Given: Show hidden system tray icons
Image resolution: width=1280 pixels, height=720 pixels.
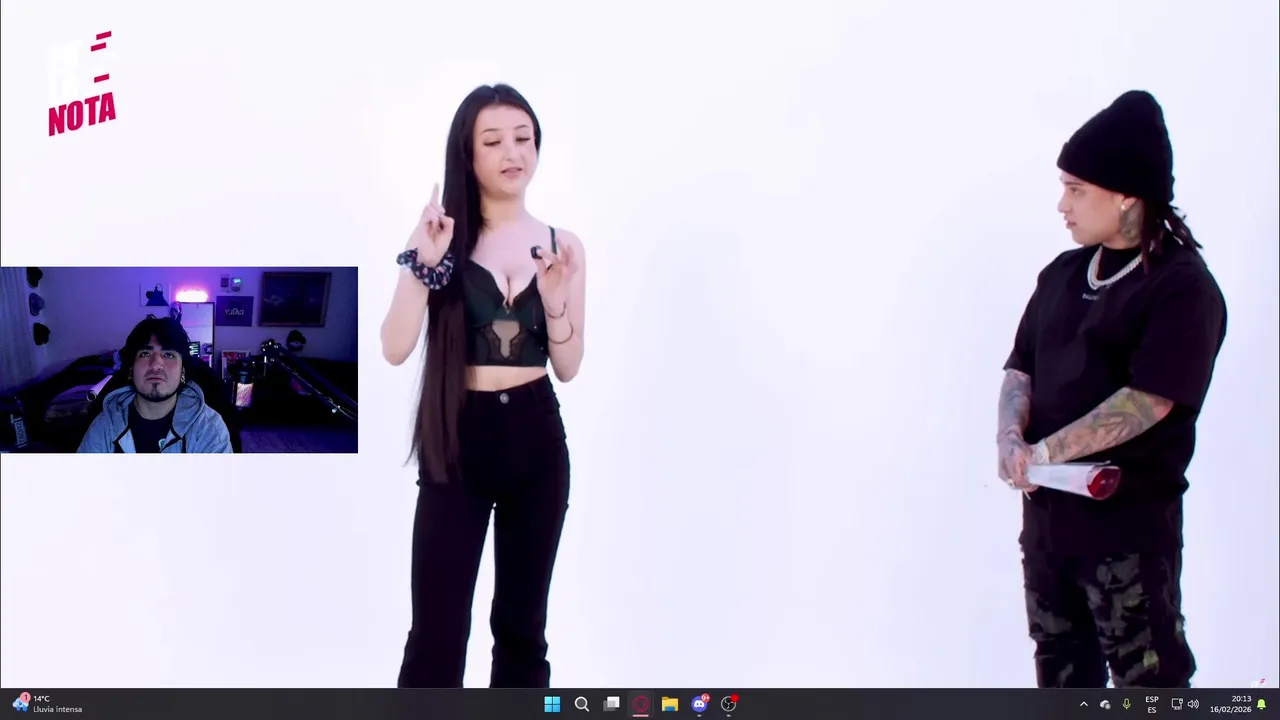Looking at the screenshot, I should pyautogui.click(x=1083, y=704).
